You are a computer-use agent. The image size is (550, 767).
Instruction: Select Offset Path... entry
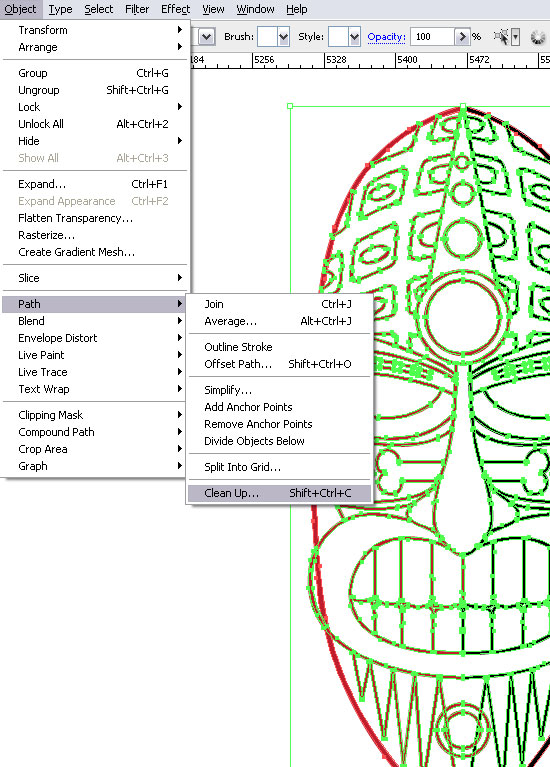point(279,364)
